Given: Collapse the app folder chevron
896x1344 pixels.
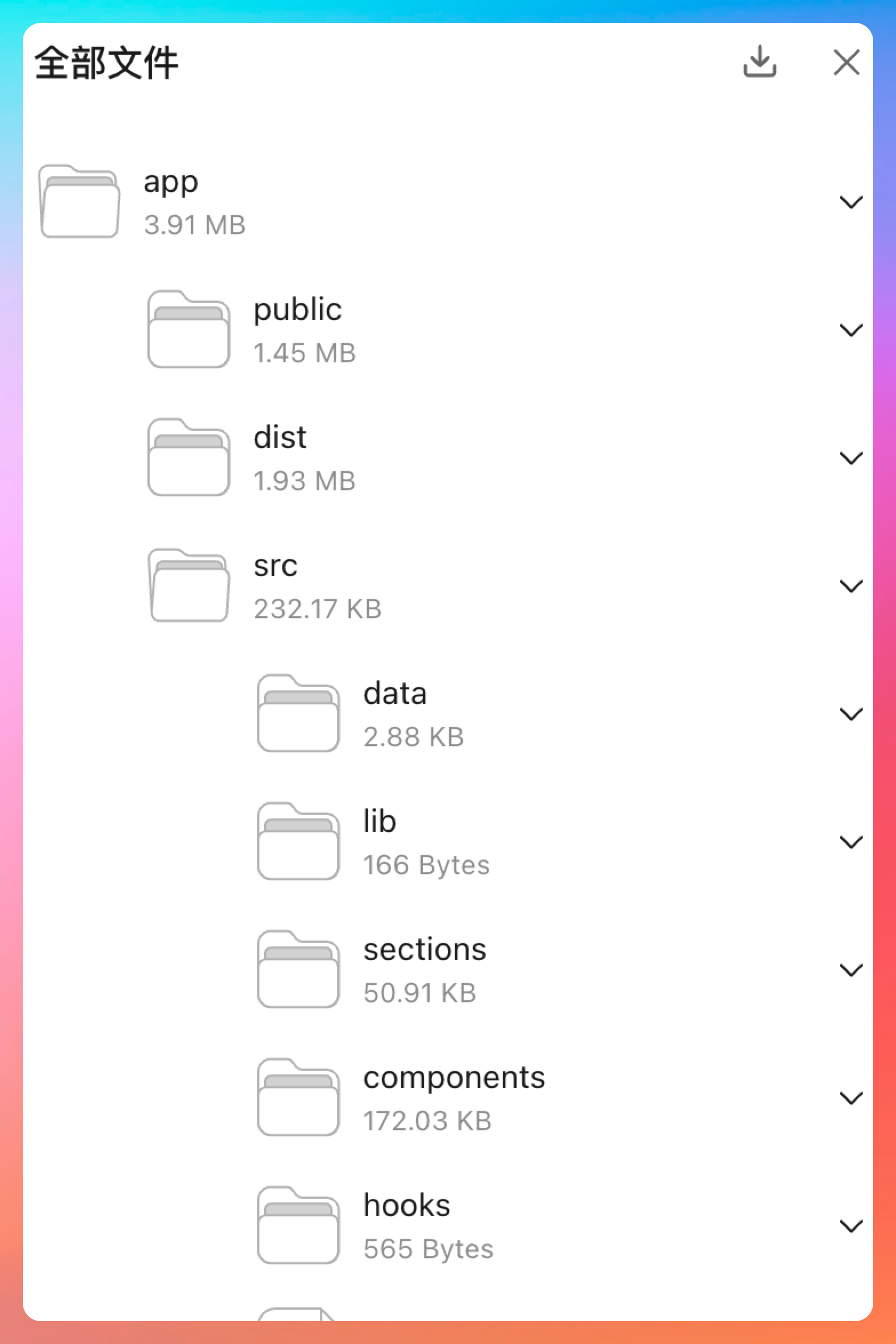Looking at the screenshot, I should [851, 202].
